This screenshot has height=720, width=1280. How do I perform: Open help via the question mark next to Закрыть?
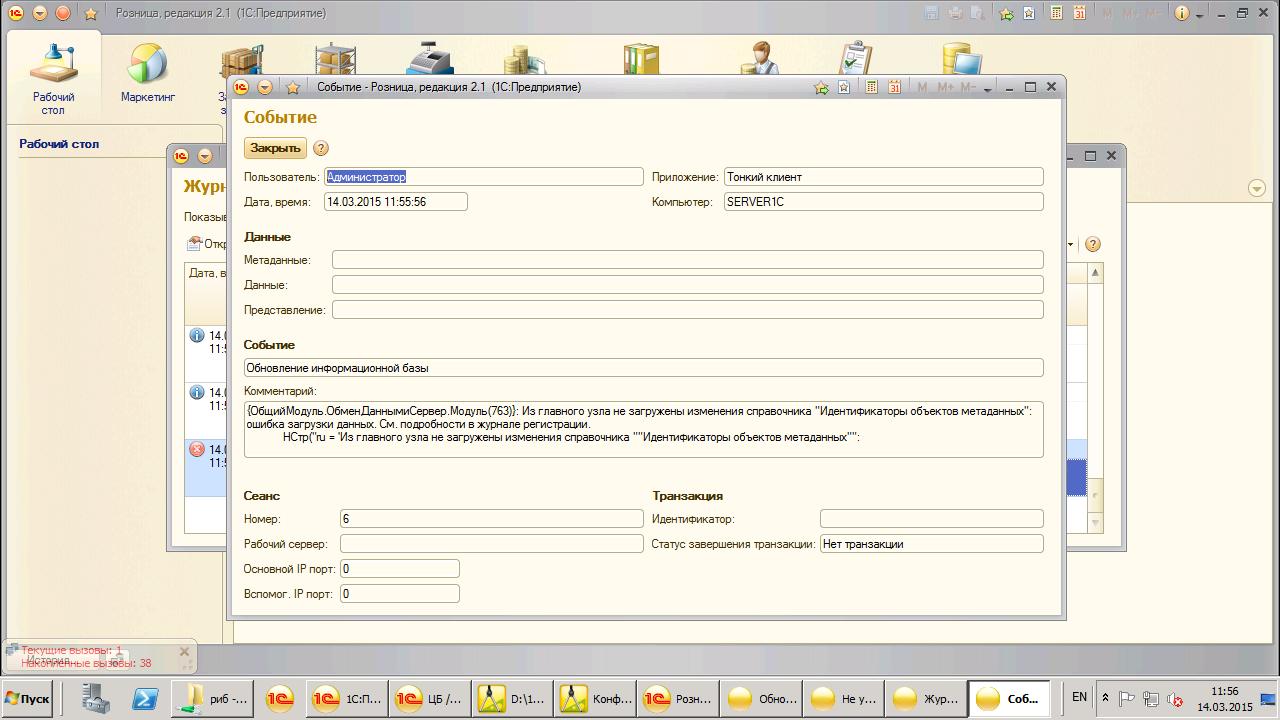click(321, 148)
